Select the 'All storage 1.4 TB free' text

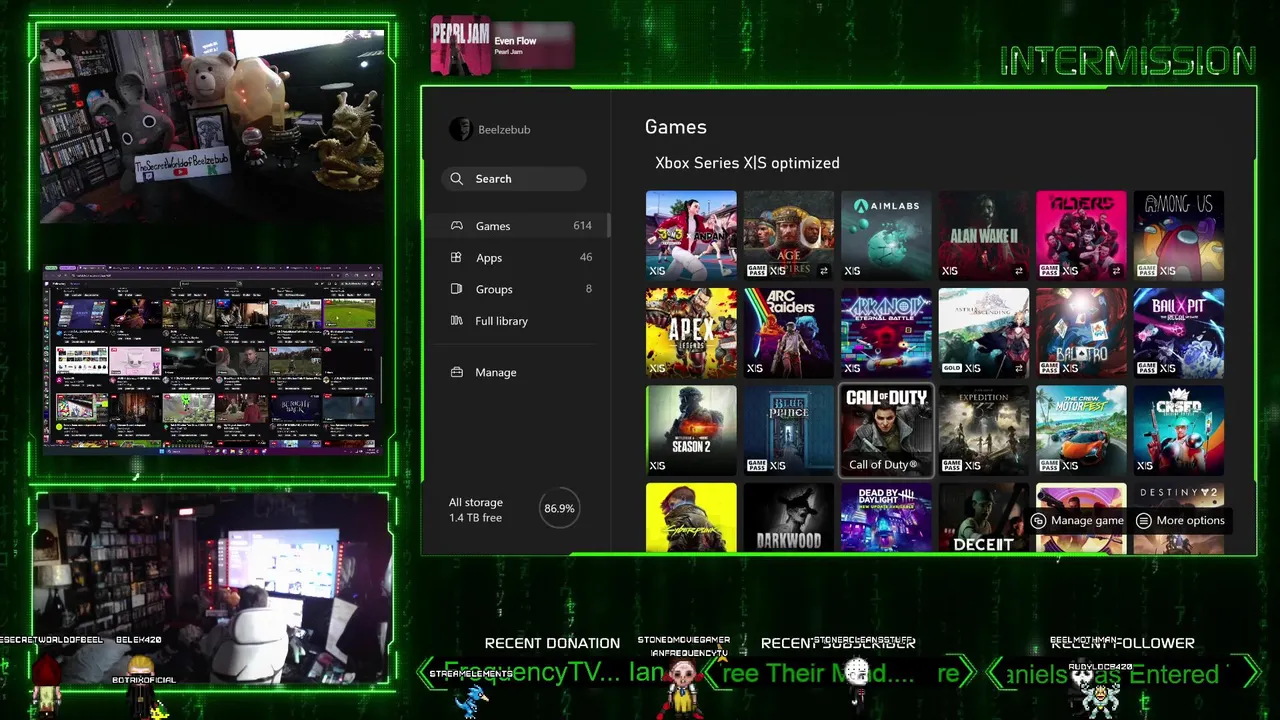(x=476, y=510)
